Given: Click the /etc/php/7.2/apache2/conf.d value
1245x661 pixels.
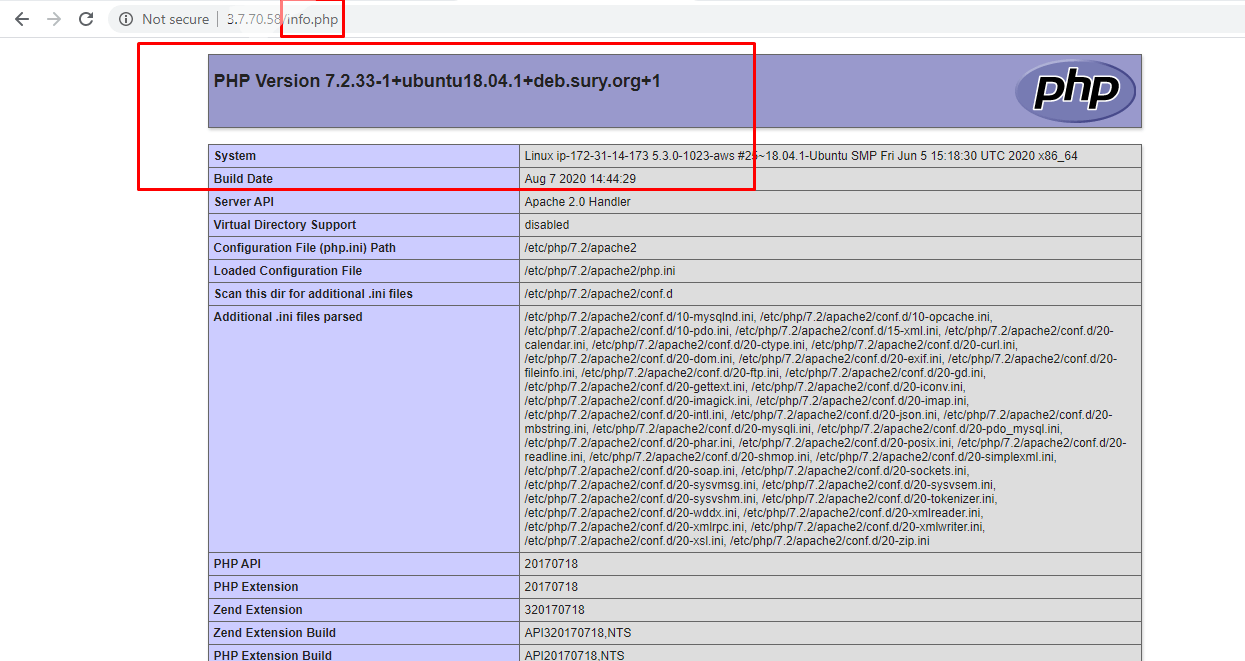Looking at the screenshot, I should click(599, 294).
